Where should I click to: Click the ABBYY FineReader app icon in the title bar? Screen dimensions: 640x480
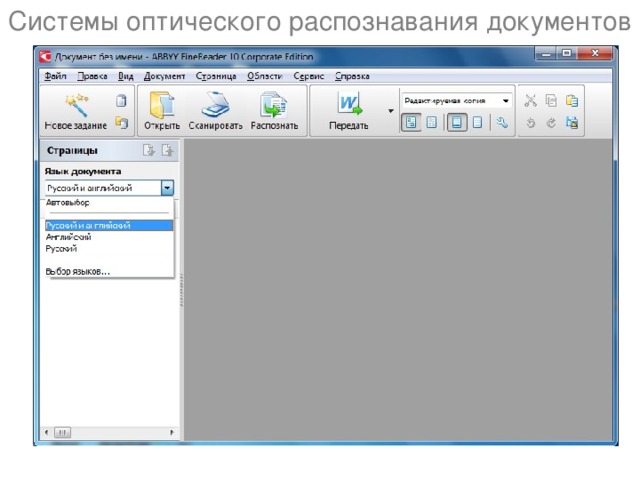pos(45,56)
